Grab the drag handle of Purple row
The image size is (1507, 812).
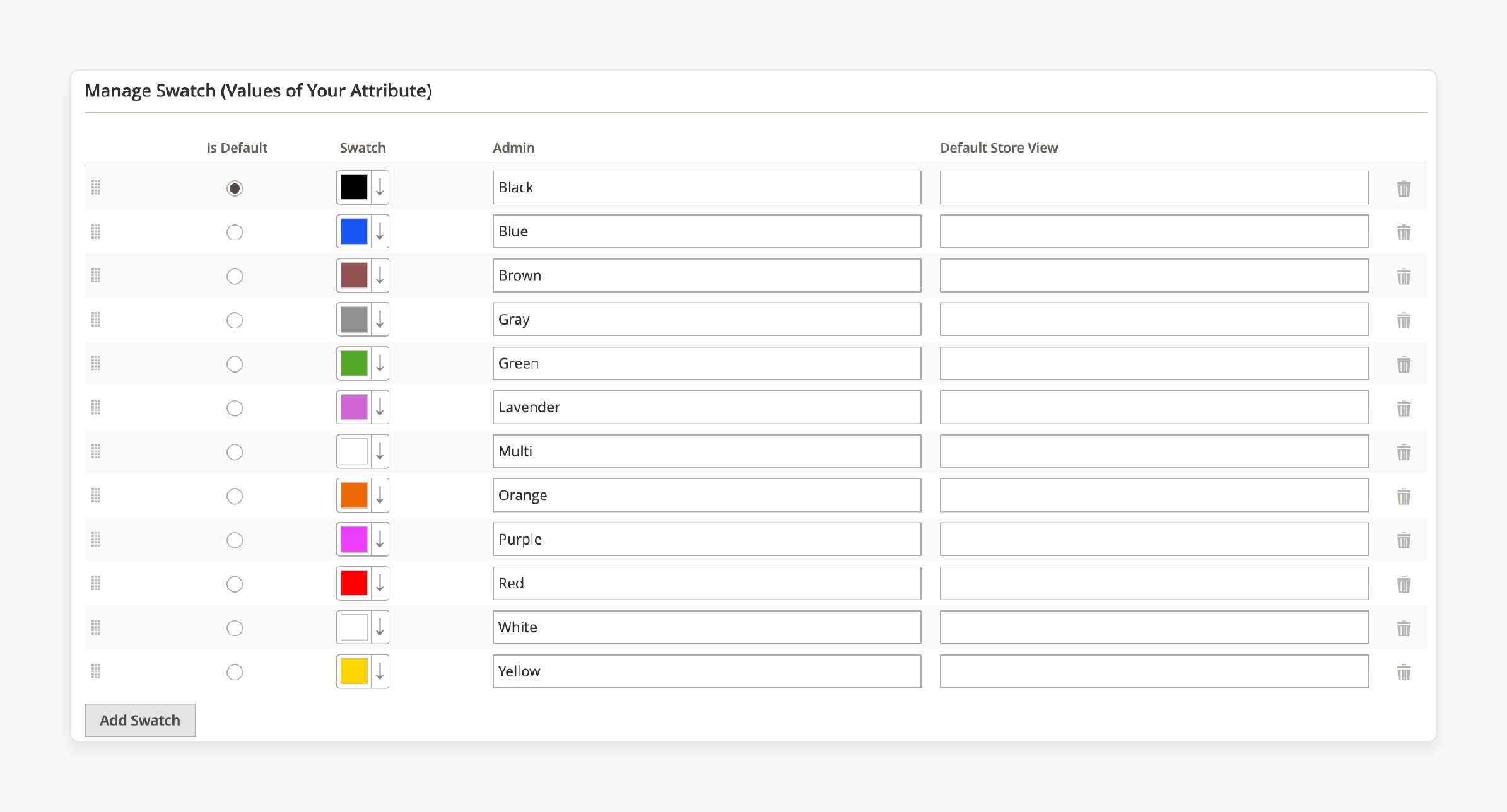pos(96,539)
